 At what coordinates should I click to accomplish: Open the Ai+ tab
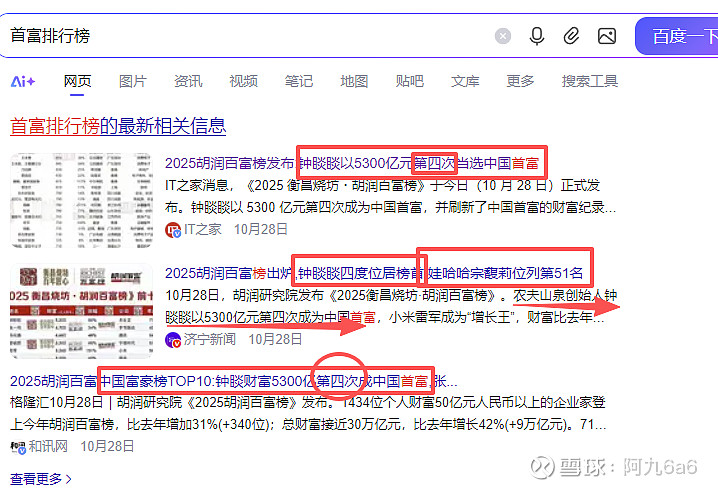click(23, 82)
